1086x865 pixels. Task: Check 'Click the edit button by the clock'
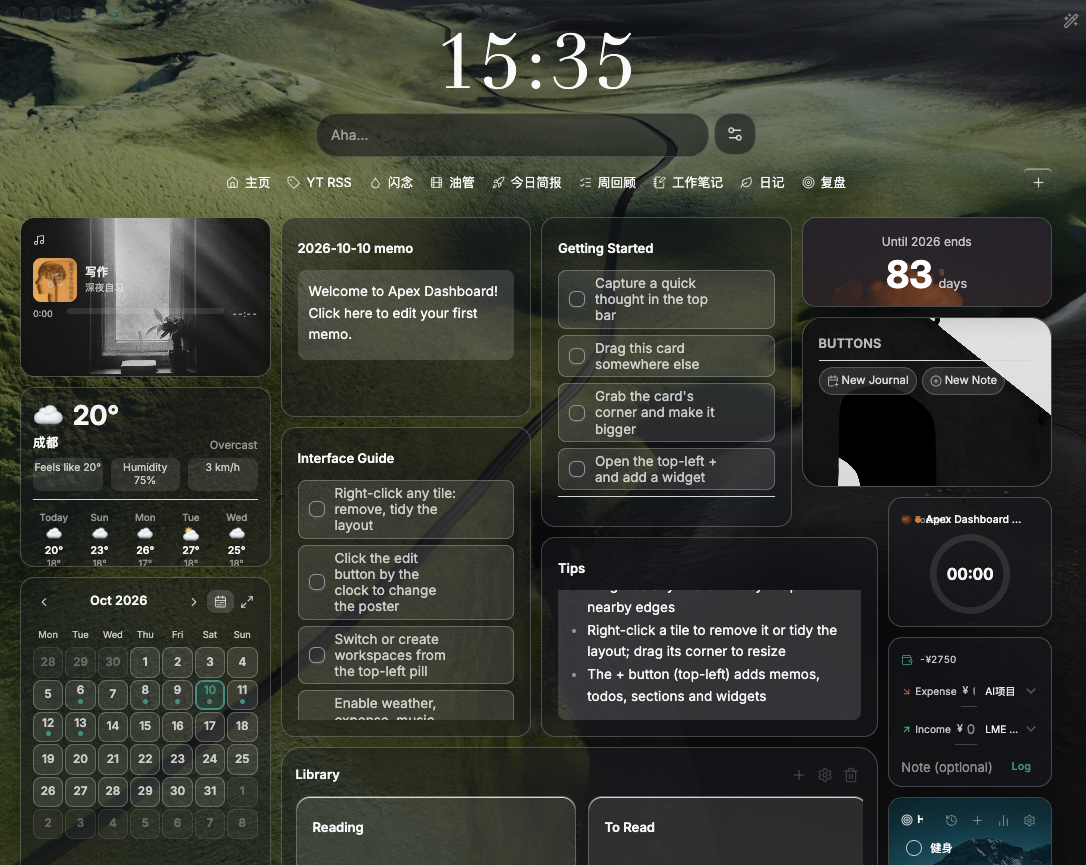coord(317,582)
